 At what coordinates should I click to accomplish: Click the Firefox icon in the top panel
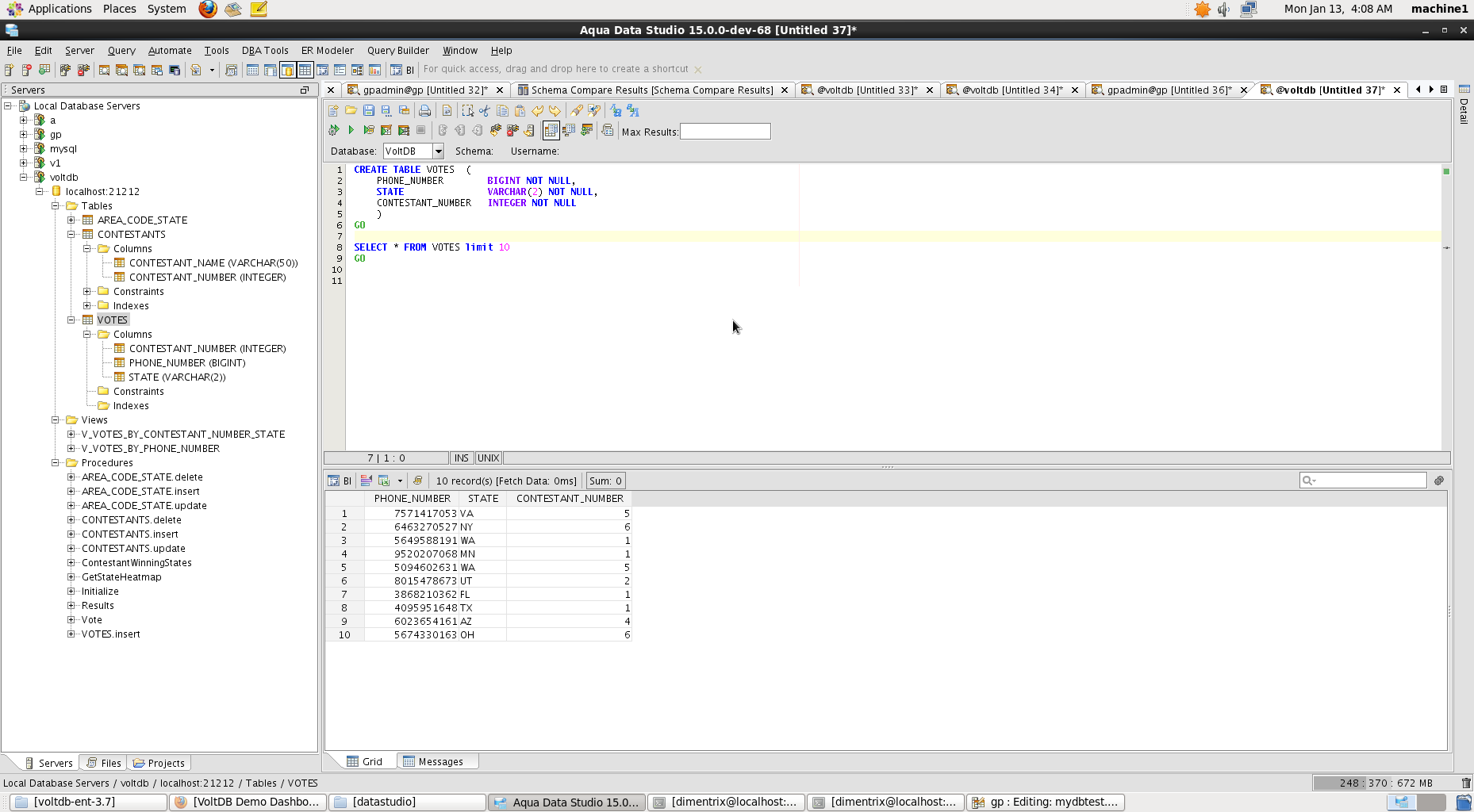tap(208, 9)
